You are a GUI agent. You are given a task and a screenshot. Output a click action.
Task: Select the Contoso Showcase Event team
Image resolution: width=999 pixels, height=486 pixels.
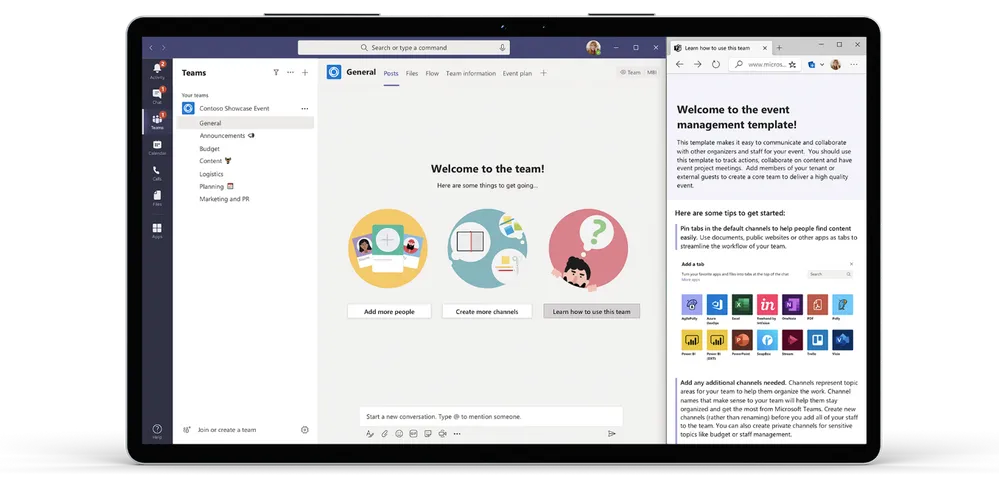(234, 108)
